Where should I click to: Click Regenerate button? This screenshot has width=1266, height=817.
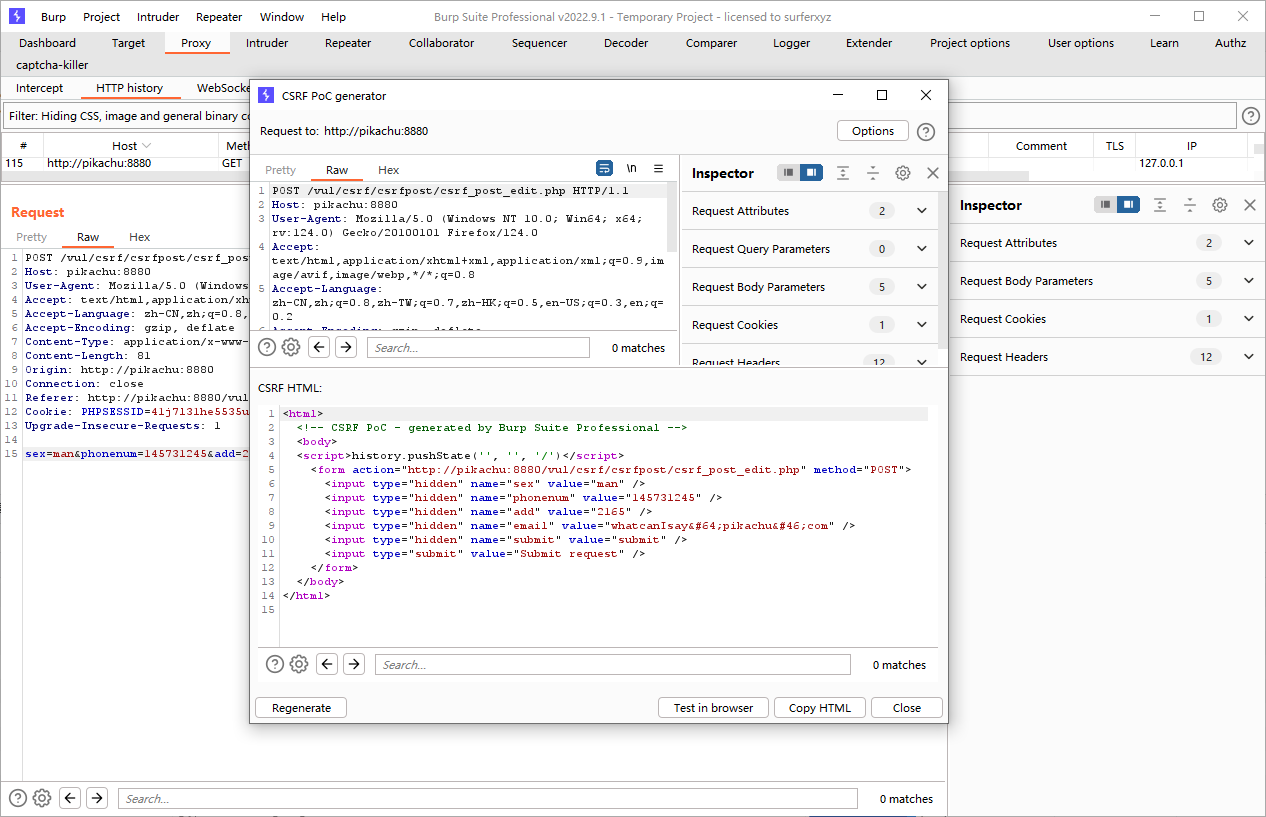click(301, 707)
